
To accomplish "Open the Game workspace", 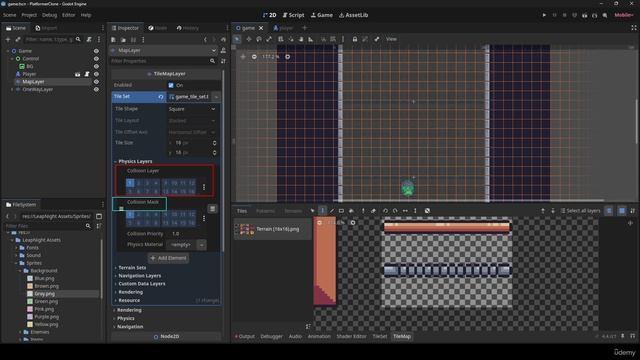I will [x=322, y=15].
